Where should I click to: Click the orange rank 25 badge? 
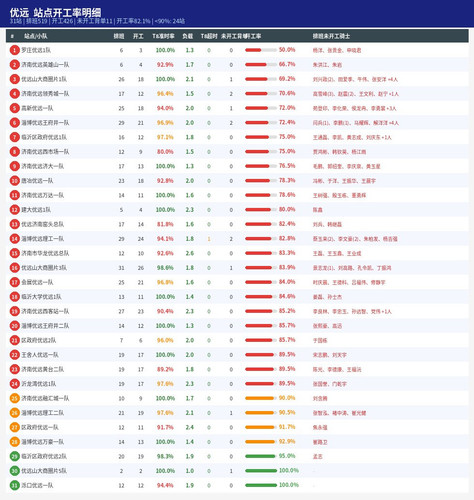pyautogui.click(x=14, y=398)
